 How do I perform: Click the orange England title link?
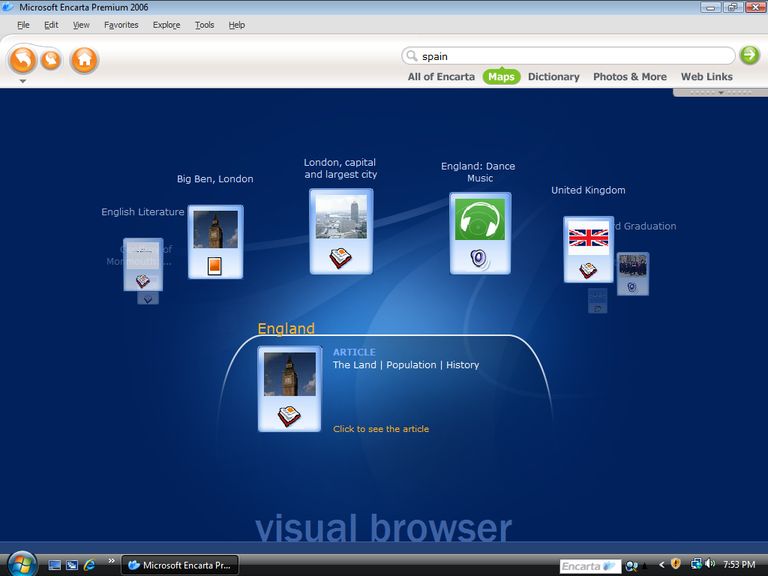286,328
